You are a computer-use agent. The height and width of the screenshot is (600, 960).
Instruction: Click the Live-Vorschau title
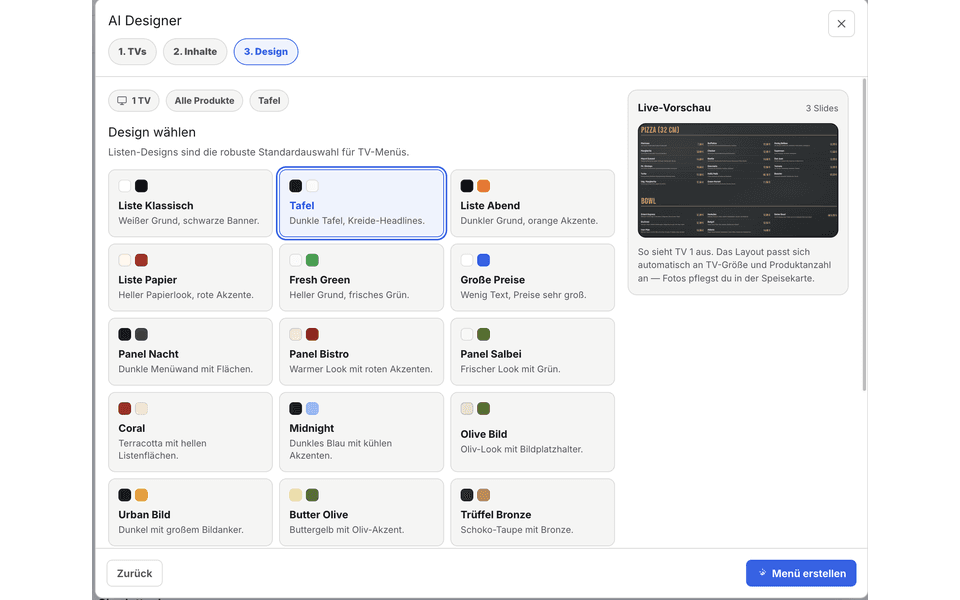point(674,108)
